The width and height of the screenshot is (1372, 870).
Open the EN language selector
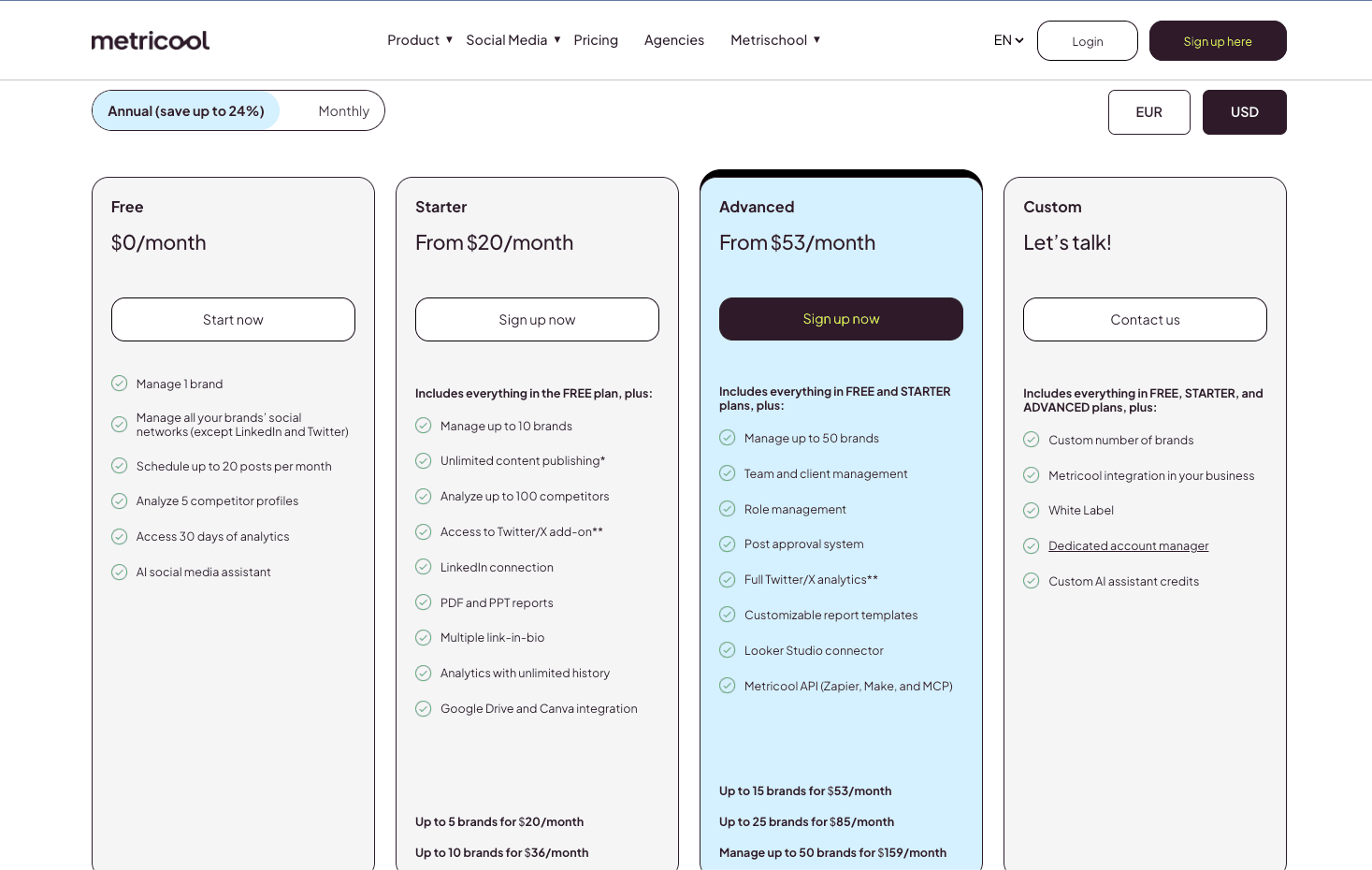[x=1008, y=40]
